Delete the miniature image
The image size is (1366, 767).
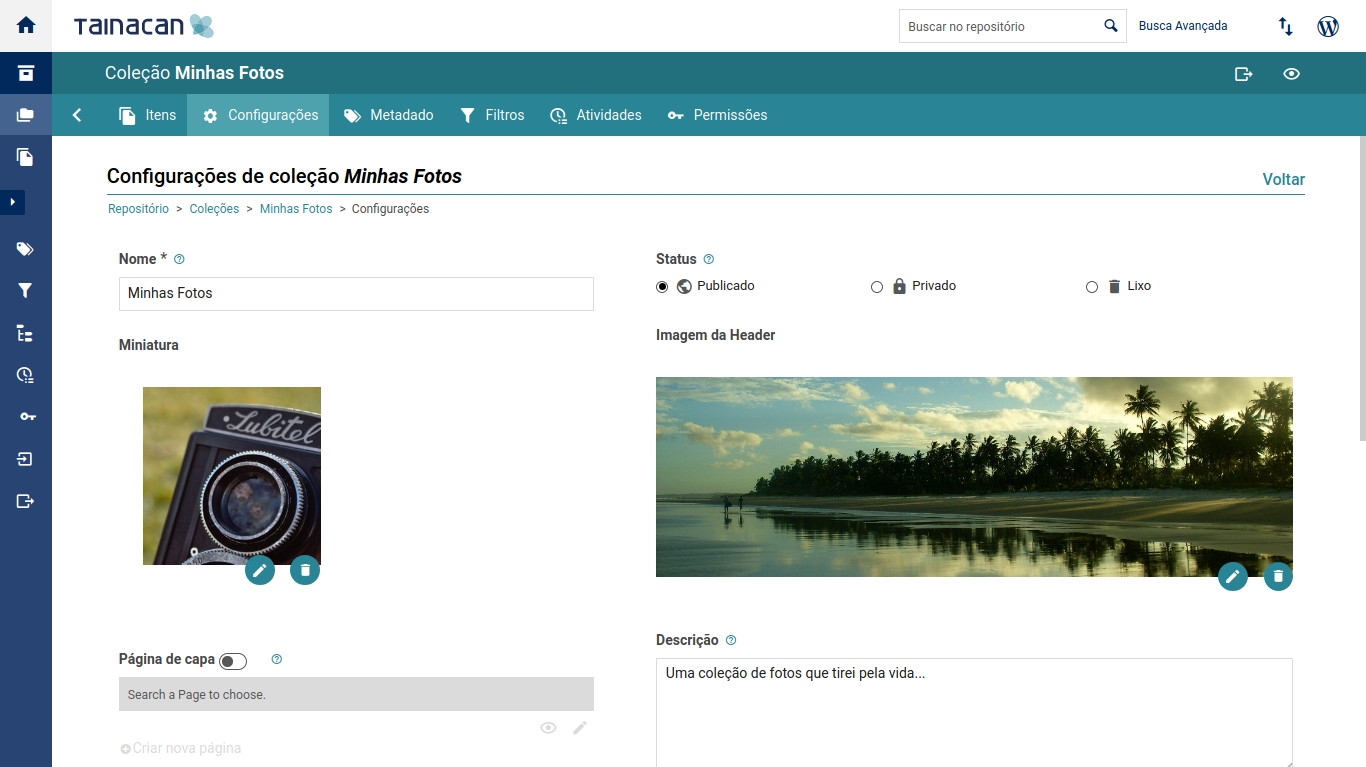(x=305, y=570)
